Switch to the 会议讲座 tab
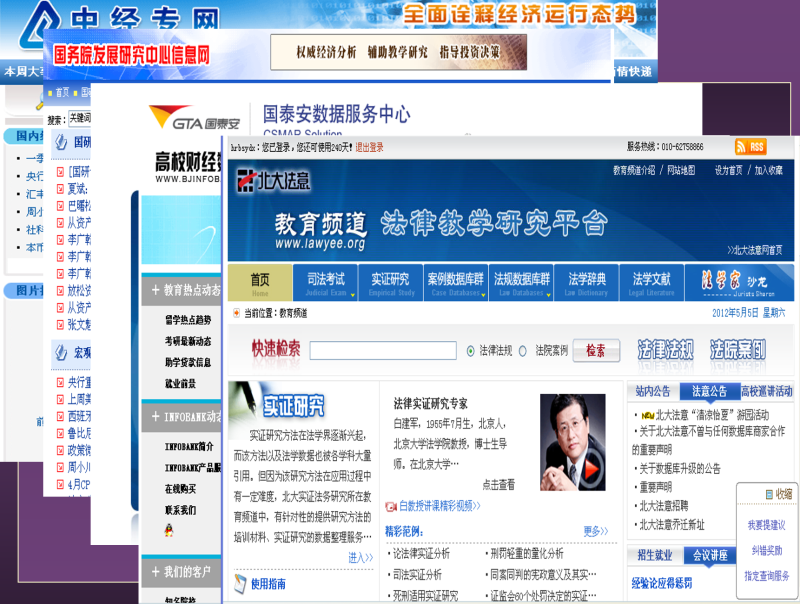Image resolution: width=800 pixels, height=604 pixels. (x=710, y=555)
